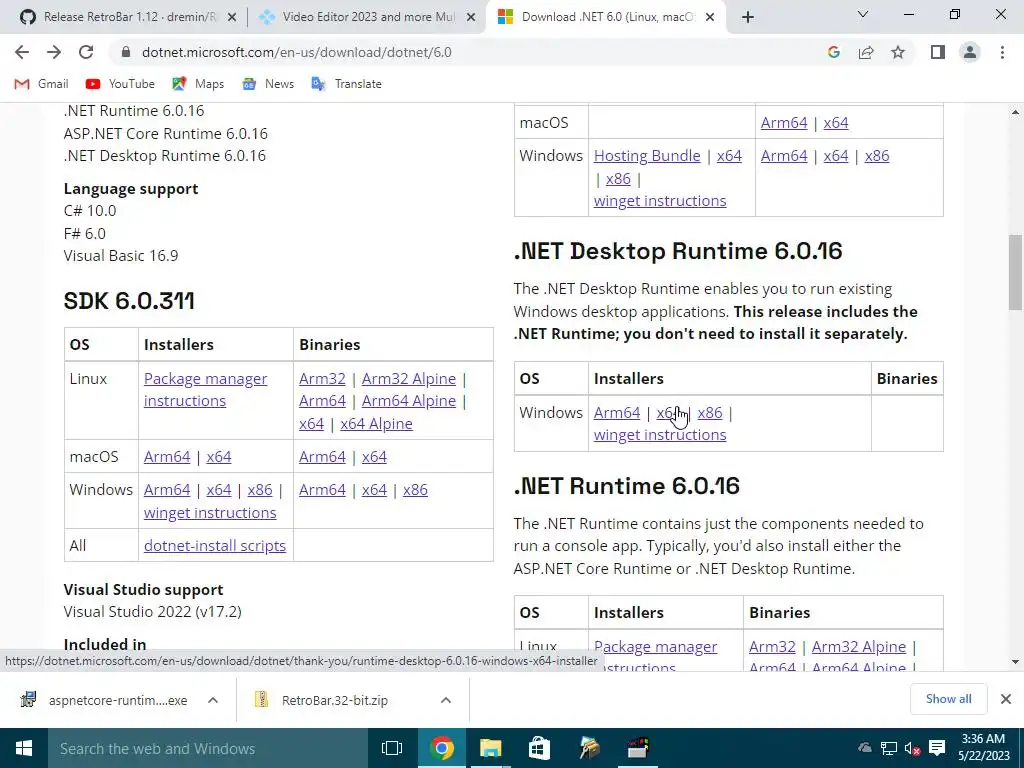Switch to the Release RetroBar 1.12 tab
The height and width of the screenshot is (768, 1024).
[129, 17]
